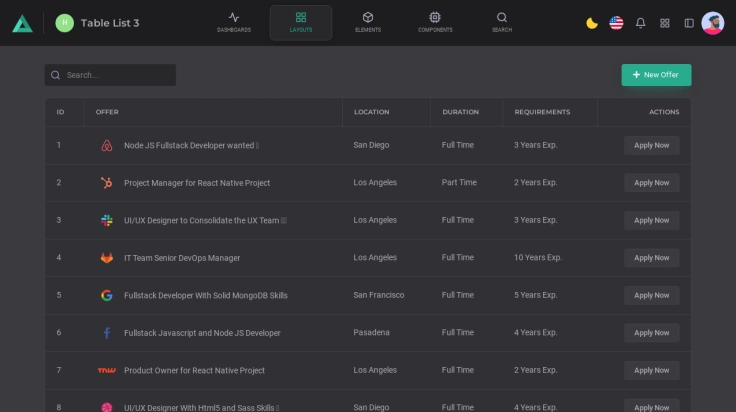Select the Layouts navigation tab
Screen dimensions: 736x412
(301, 22)
